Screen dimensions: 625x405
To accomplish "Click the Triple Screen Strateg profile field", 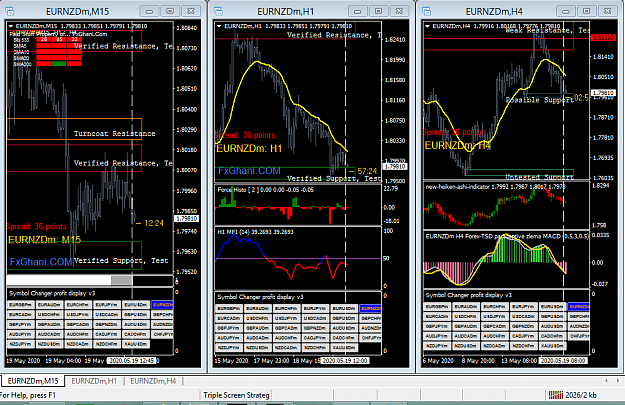I will click(236, 395).
